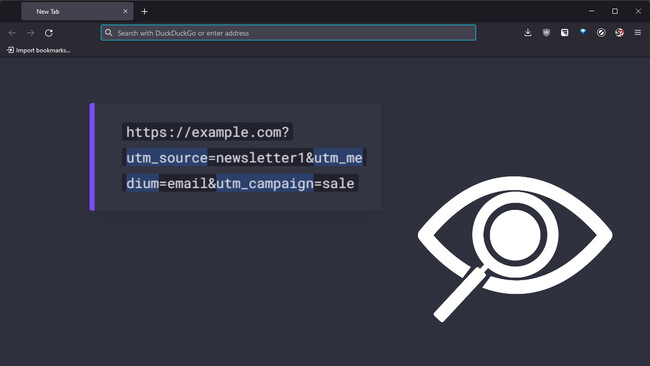Focus the DuckDuckGo search address field

pyautogui.click(x=288, y=33)
